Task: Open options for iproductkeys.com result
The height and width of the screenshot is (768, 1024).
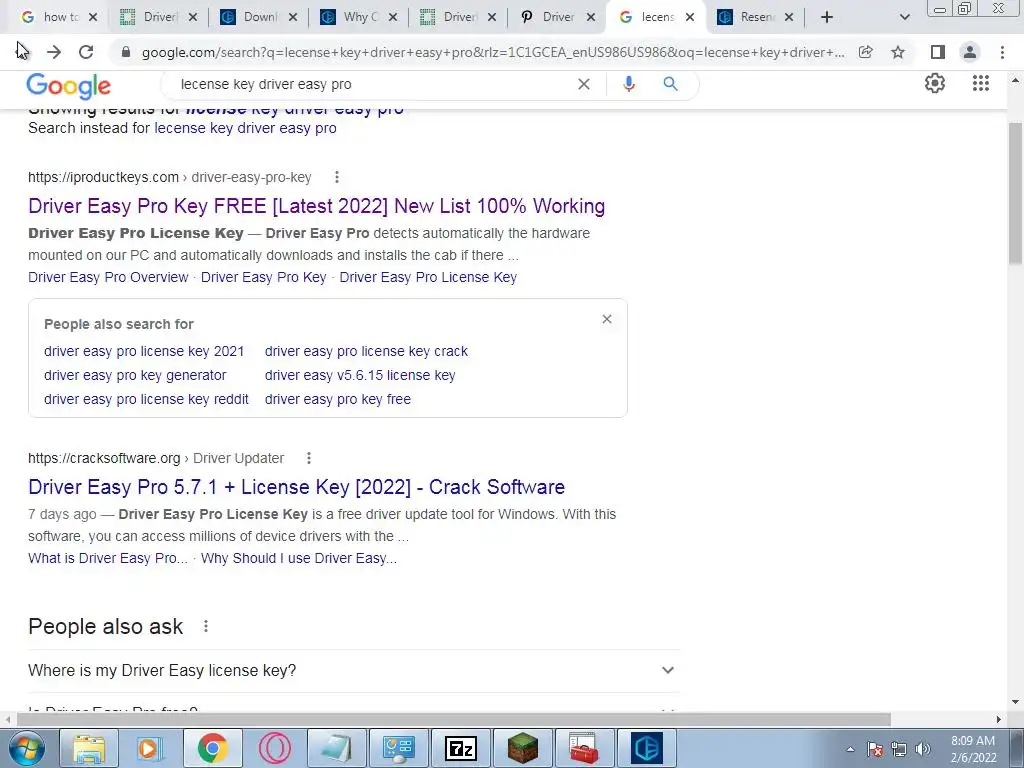Action: (337, 177)
